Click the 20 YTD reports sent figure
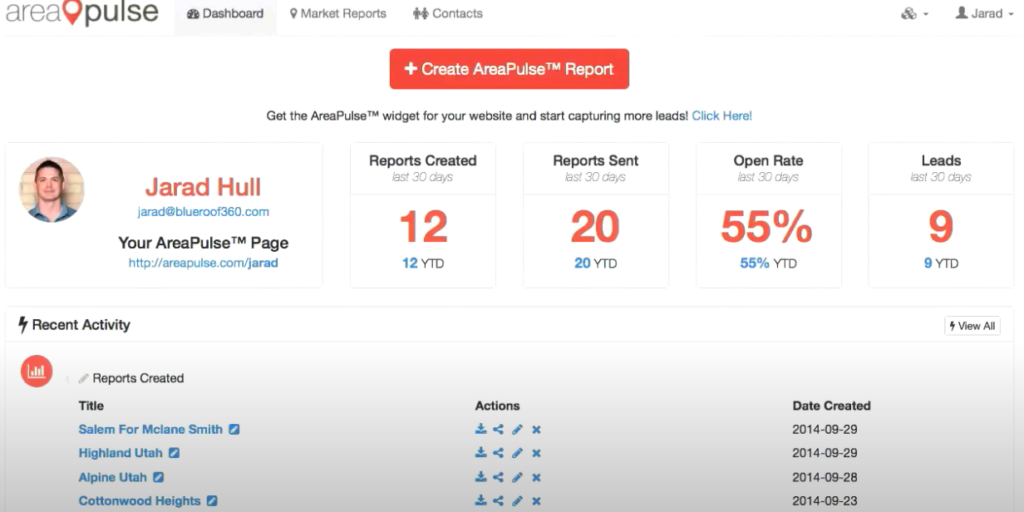The width and height of the screenshot is (1024, 512). (x=596, y=263)
